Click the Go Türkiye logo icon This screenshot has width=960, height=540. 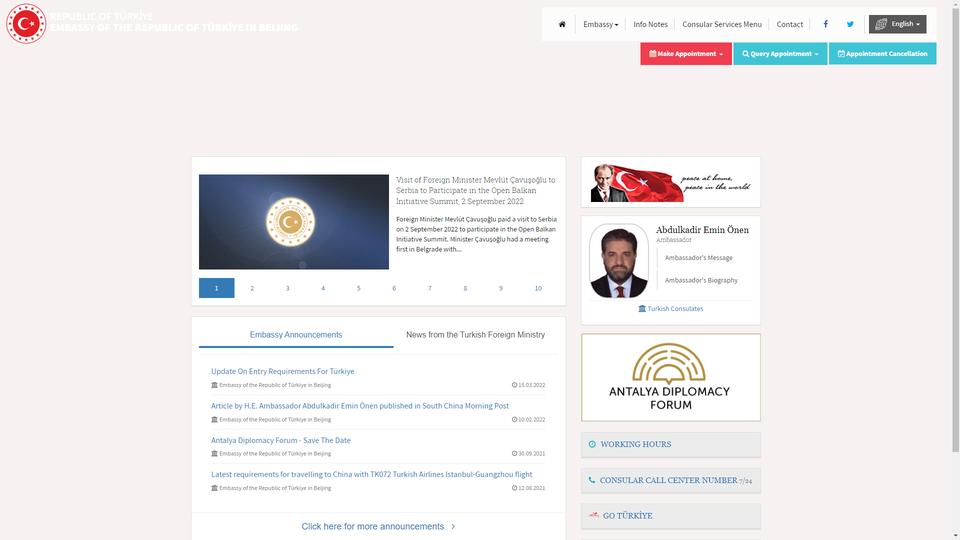pos(593,515)
